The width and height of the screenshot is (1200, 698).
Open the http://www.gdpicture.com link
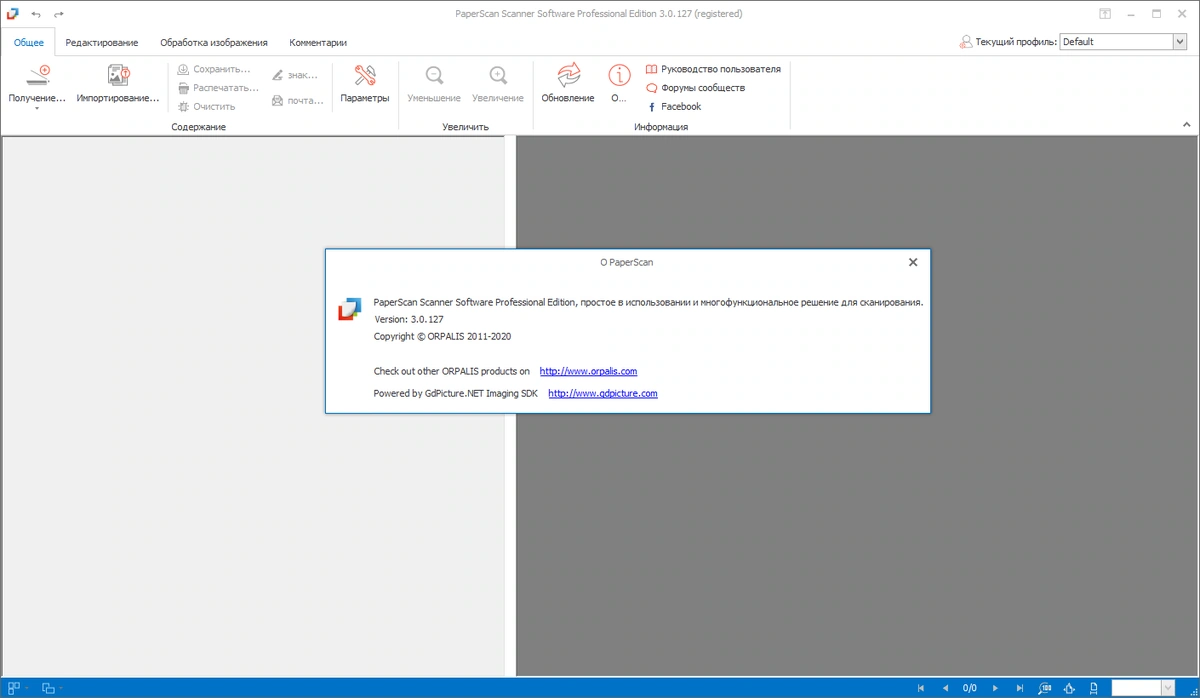tap(603, 393)
